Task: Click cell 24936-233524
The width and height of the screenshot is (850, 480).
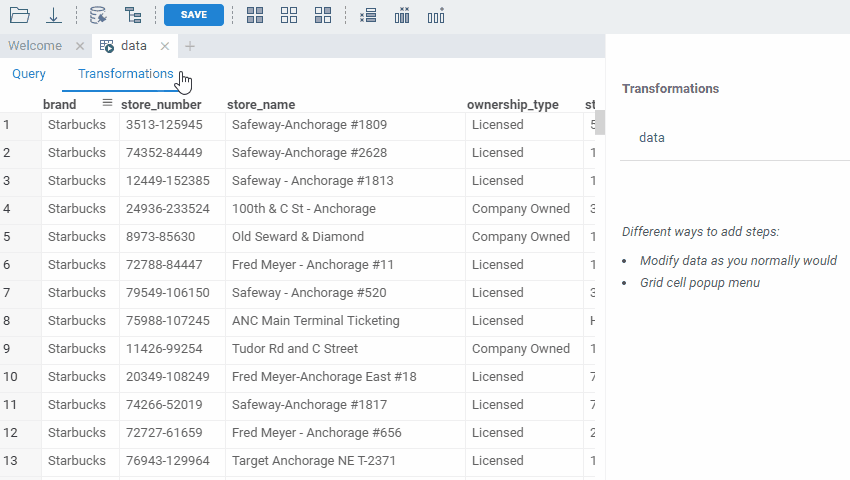Action: (172, 209)
